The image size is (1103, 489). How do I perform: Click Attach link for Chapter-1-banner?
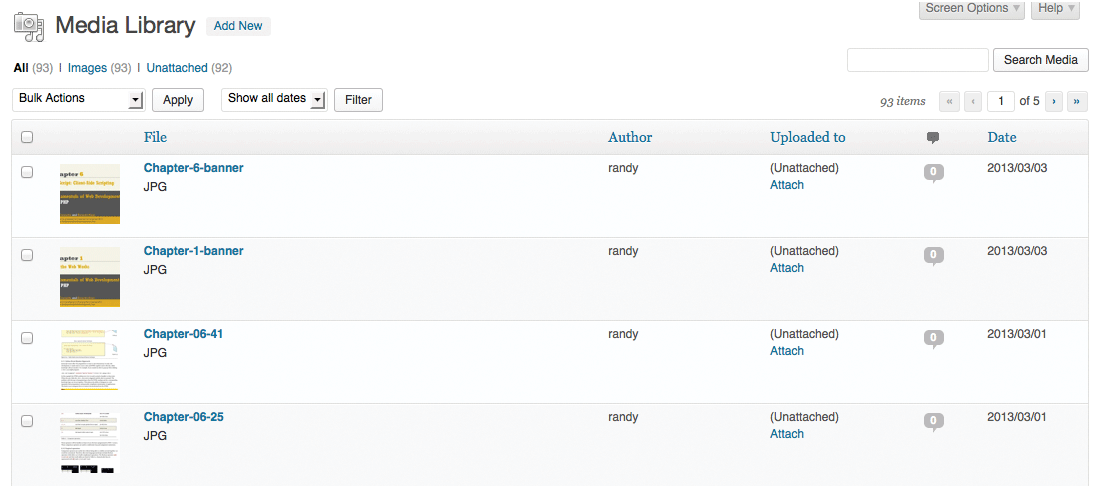(x=787, y=268)
